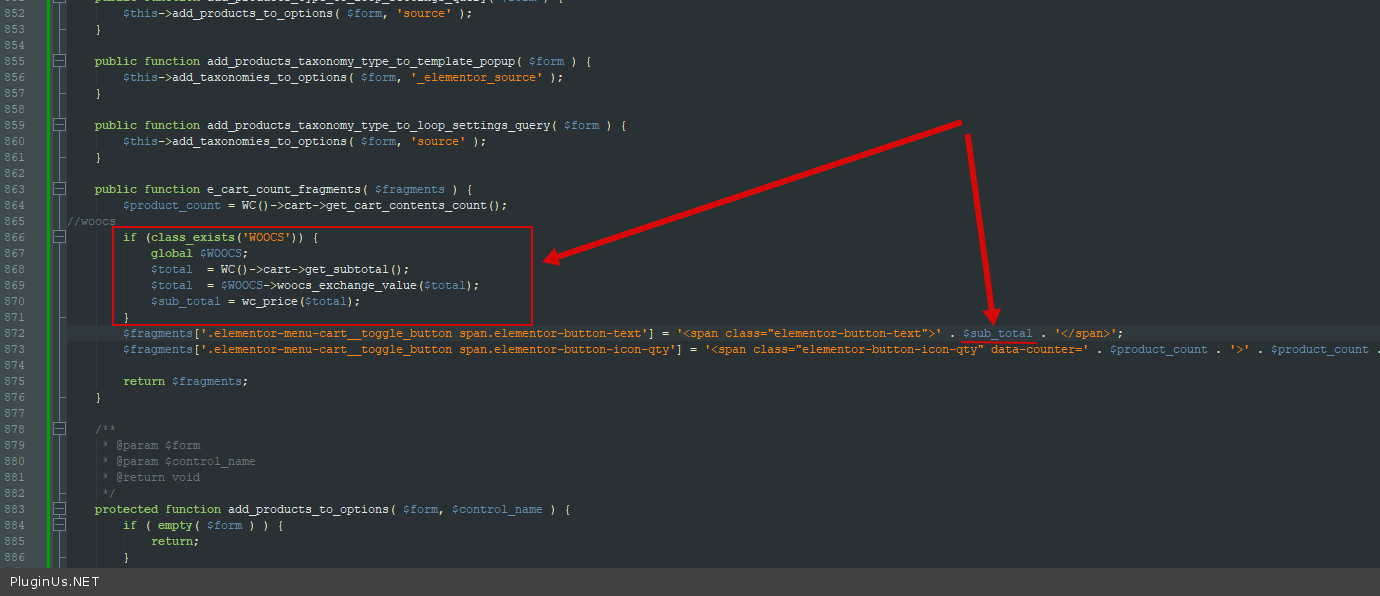Collapse fold at add_products_taxonomy_type_to_loop_settings_query function

click(59, 125)
